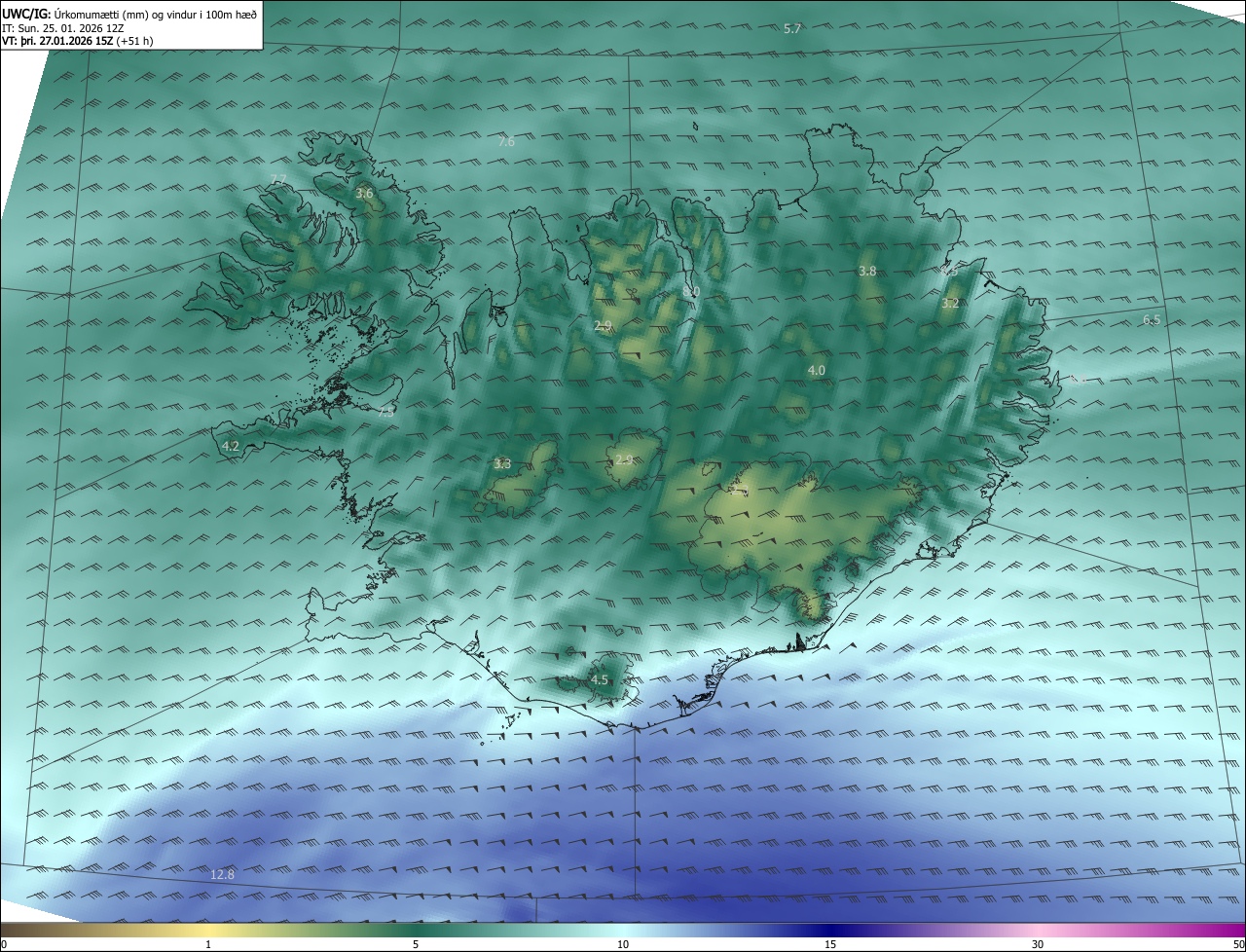Click the 3.6 value label
The width and height of the screenshot is (1246, 952).
364,194
